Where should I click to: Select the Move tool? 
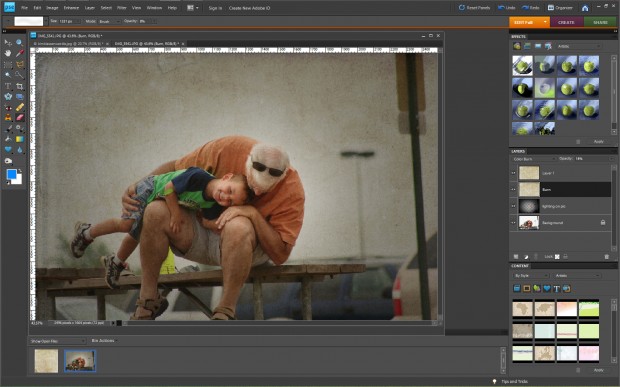pyautogui.click(x=8, y=42)
